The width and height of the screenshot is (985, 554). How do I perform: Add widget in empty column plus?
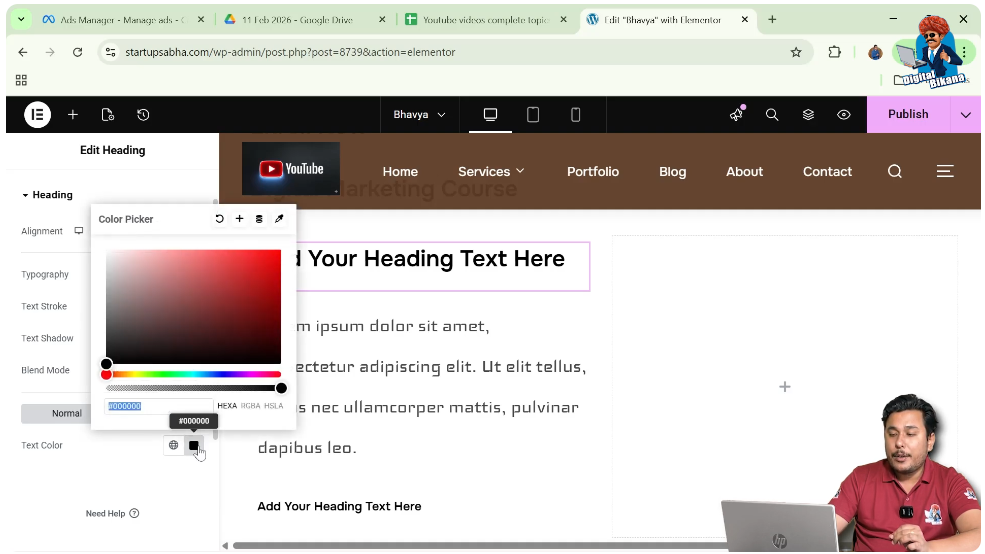click(x=785, y=387)
